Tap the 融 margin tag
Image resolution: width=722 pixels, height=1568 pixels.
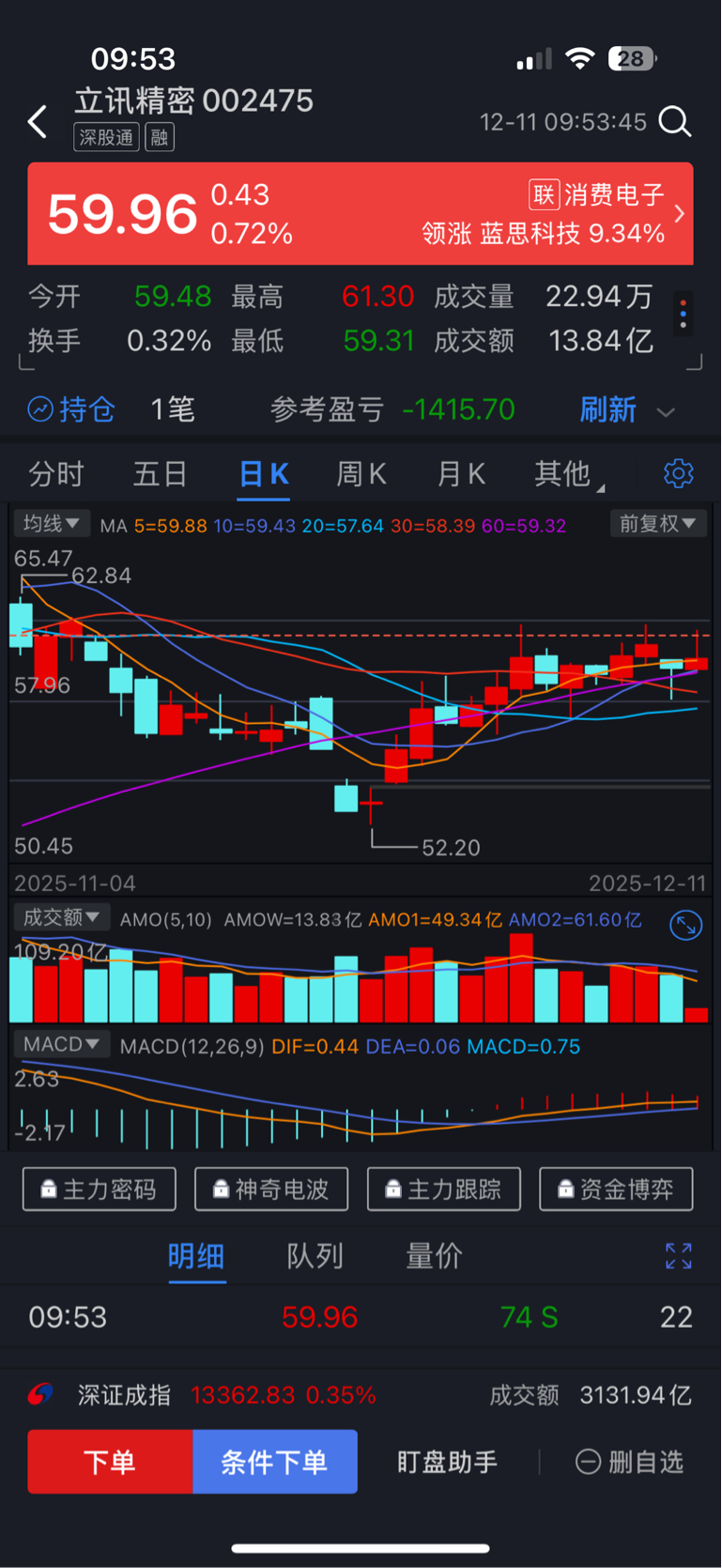(x=160, y=138)
